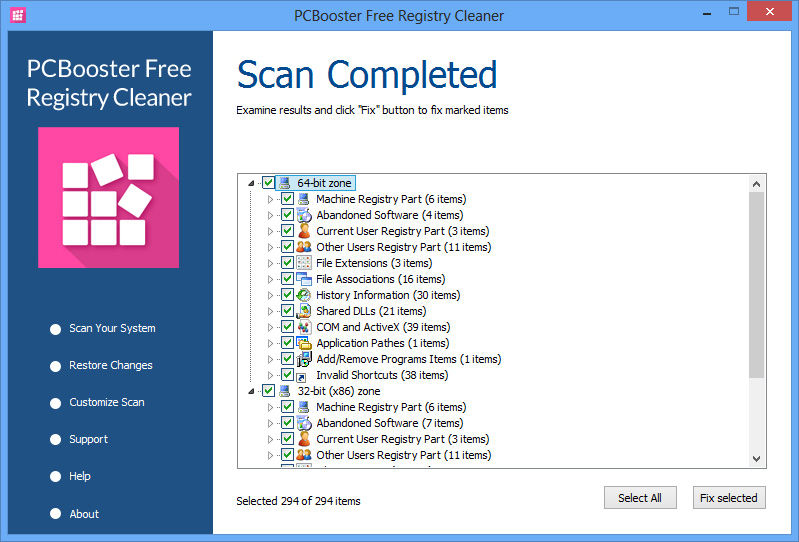Click the PCBooster title bar app icon
Viewport: 799px width, 542px height.
coord(18,15)
